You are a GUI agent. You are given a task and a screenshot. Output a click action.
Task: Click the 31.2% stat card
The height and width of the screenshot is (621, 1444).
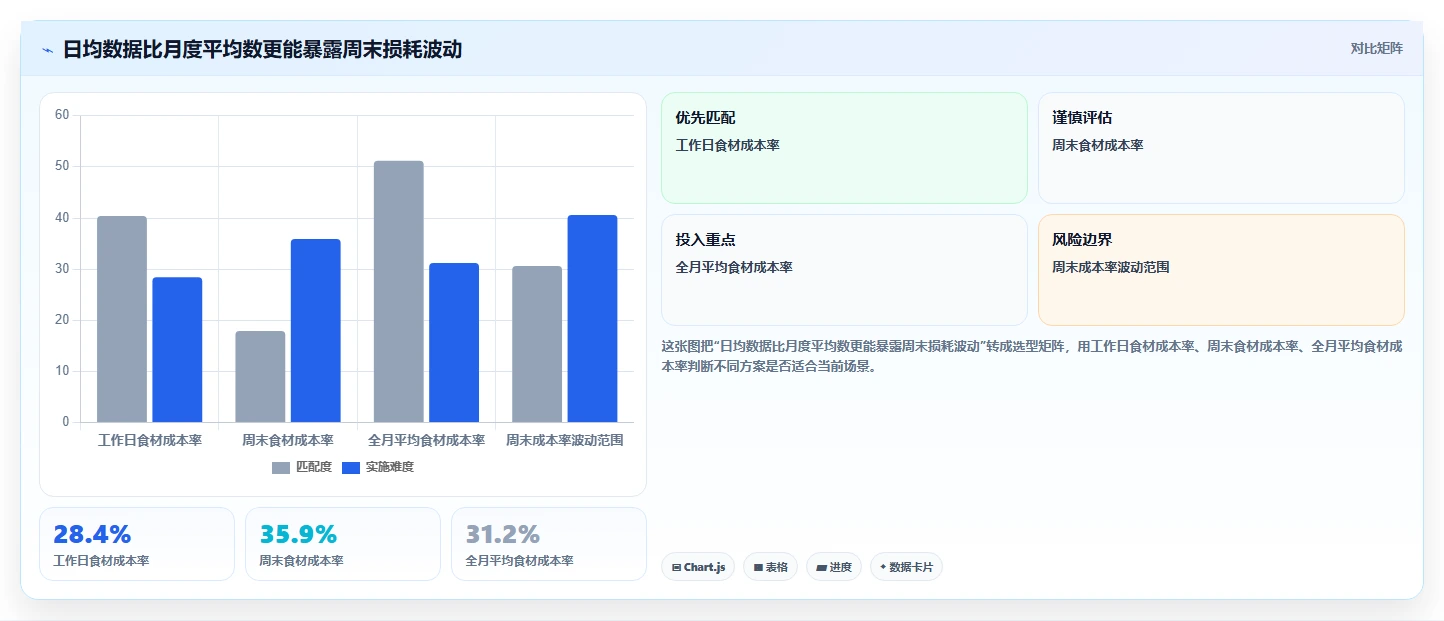click(549, 544)
